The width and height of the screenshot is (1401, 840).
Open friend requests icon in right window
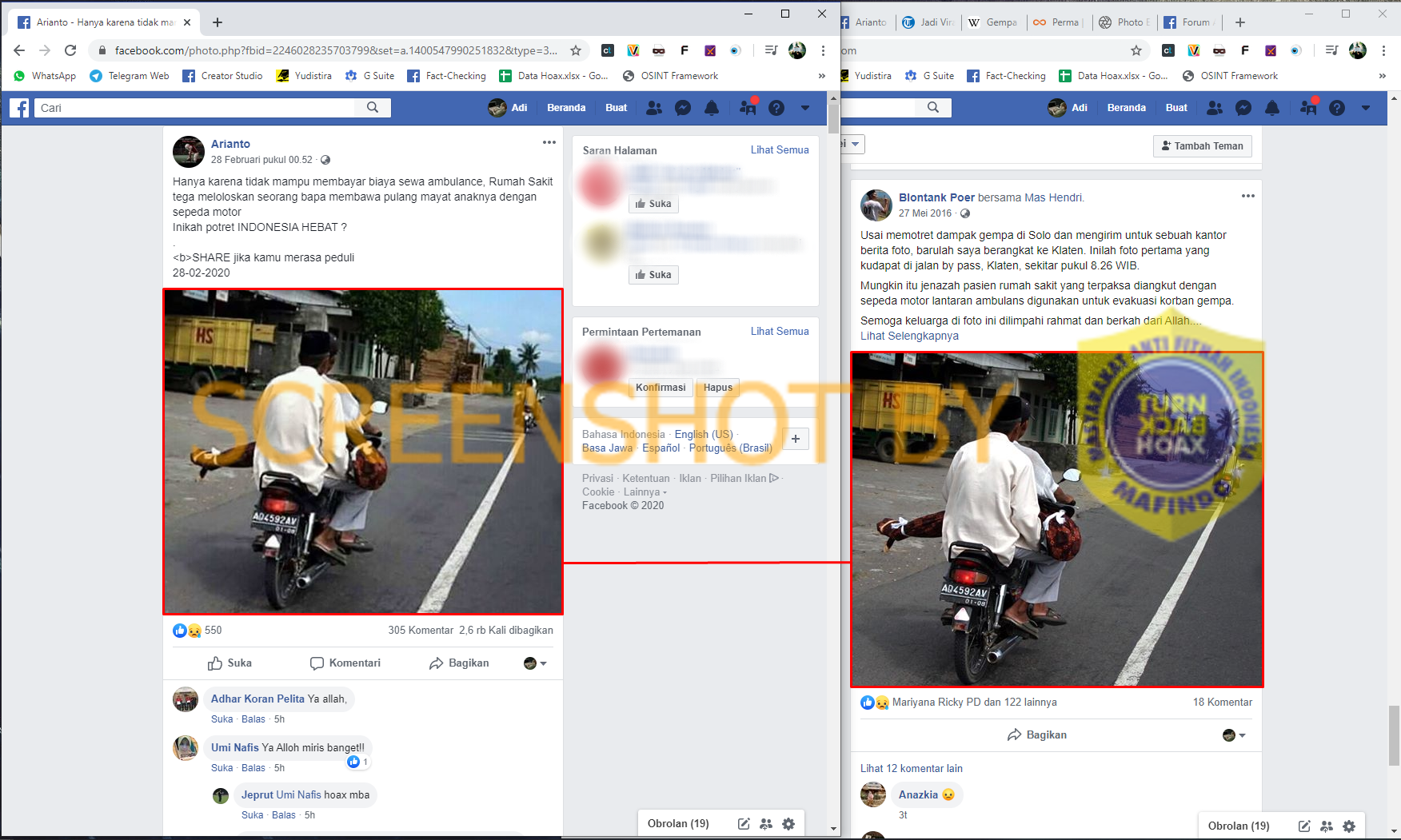1215,108
